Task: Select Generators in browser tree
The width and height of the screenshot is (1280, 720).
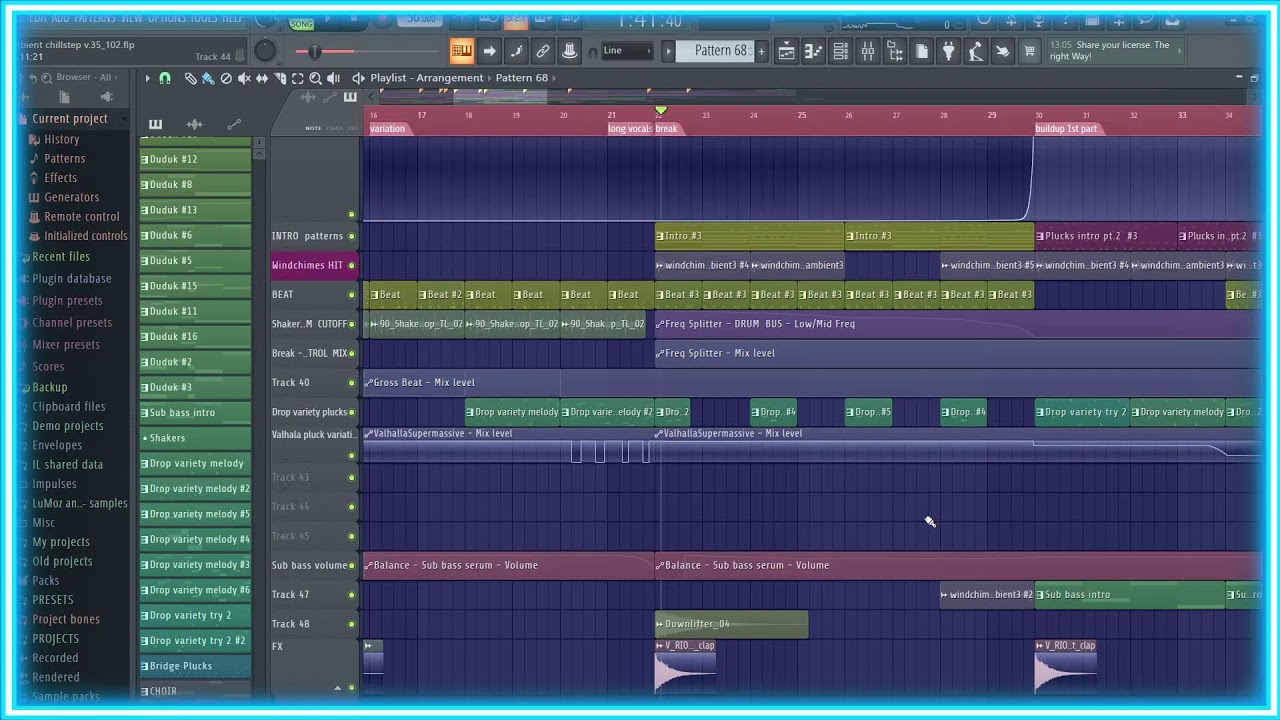Action: (x=71, y=198)
